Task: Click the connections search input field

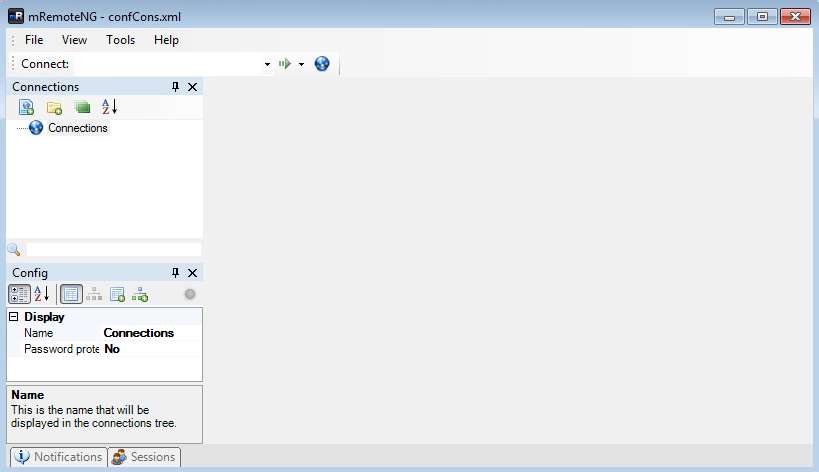Action: [x=113, y=250]
